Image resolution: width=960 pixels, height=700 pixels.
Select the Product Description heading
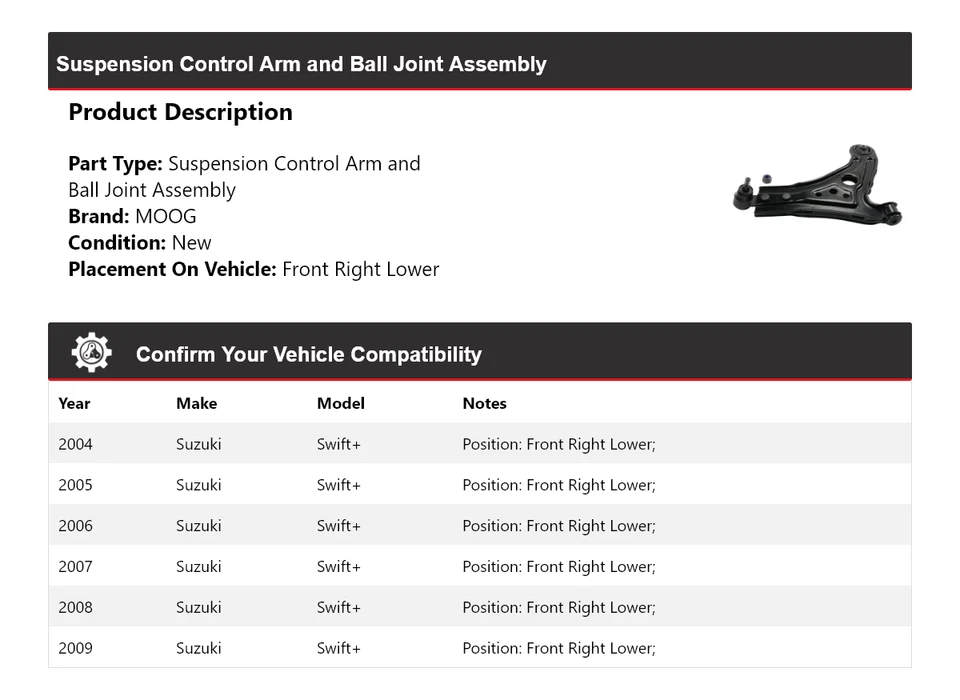[x=180, y=112]
